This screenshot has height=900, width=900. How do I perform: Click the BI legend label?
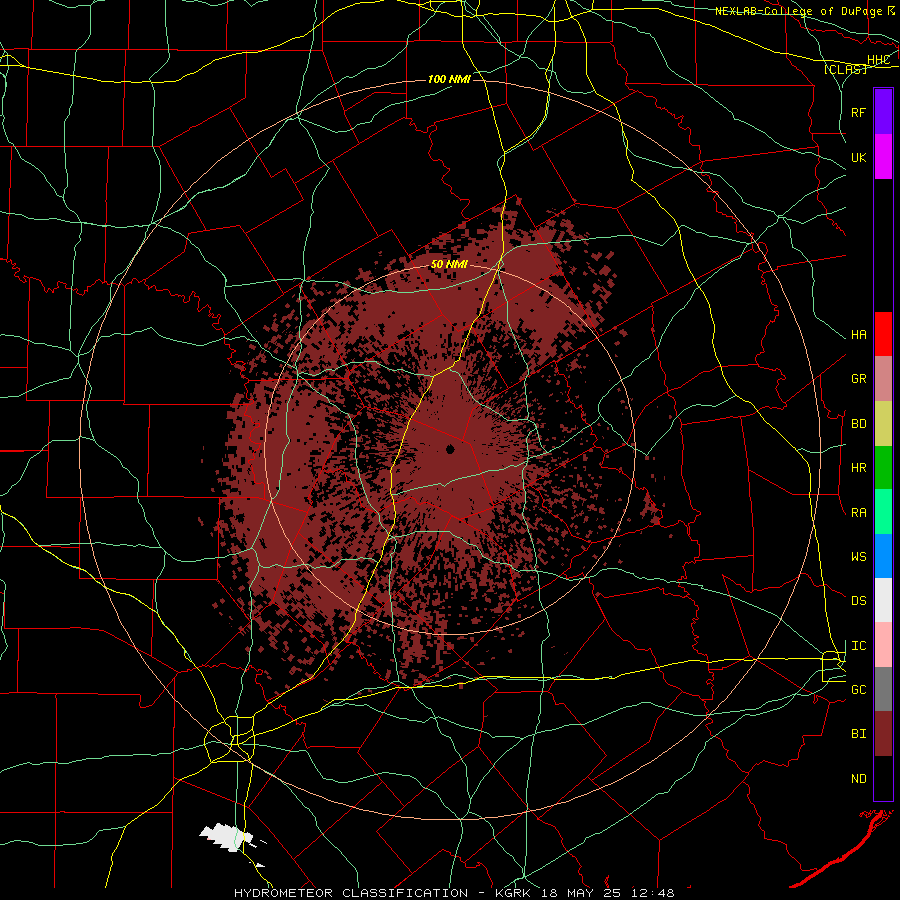[x=859, y=734]
